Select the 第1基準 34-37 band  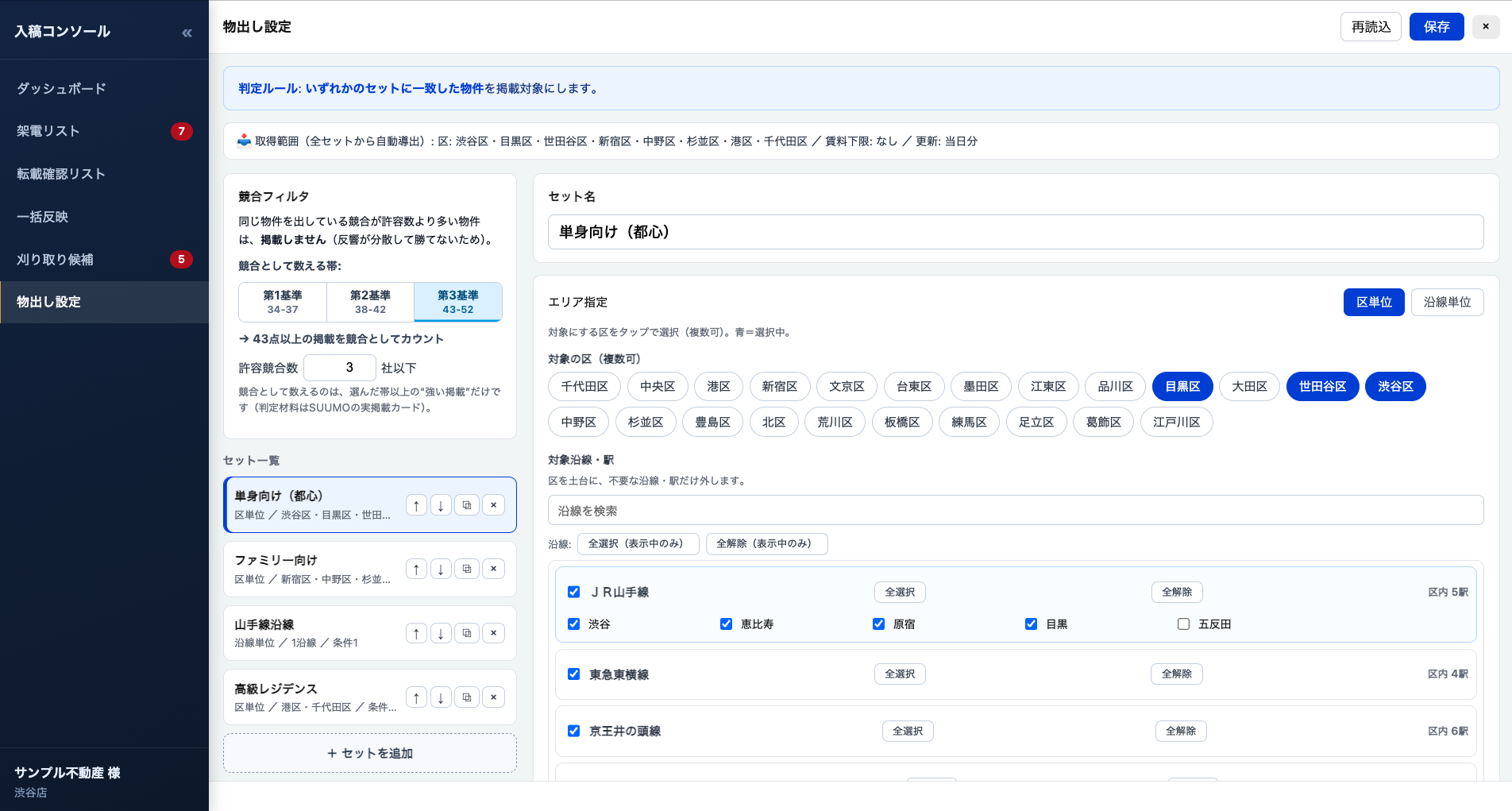coord(283,302)
